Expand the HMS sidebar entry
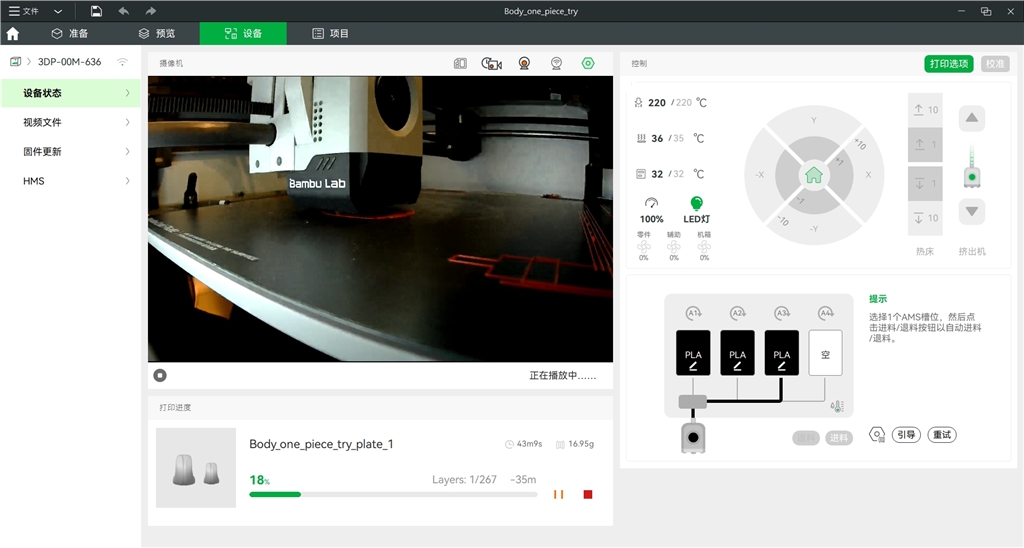The width and height of the screenshot is (1024, 548). point(70,181)
